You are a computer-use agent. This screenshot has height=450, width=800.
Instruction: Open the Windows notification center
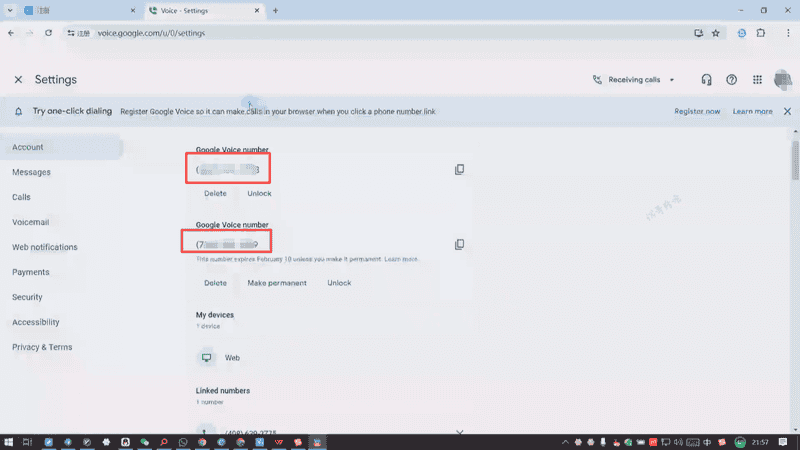tap(783, 442)
